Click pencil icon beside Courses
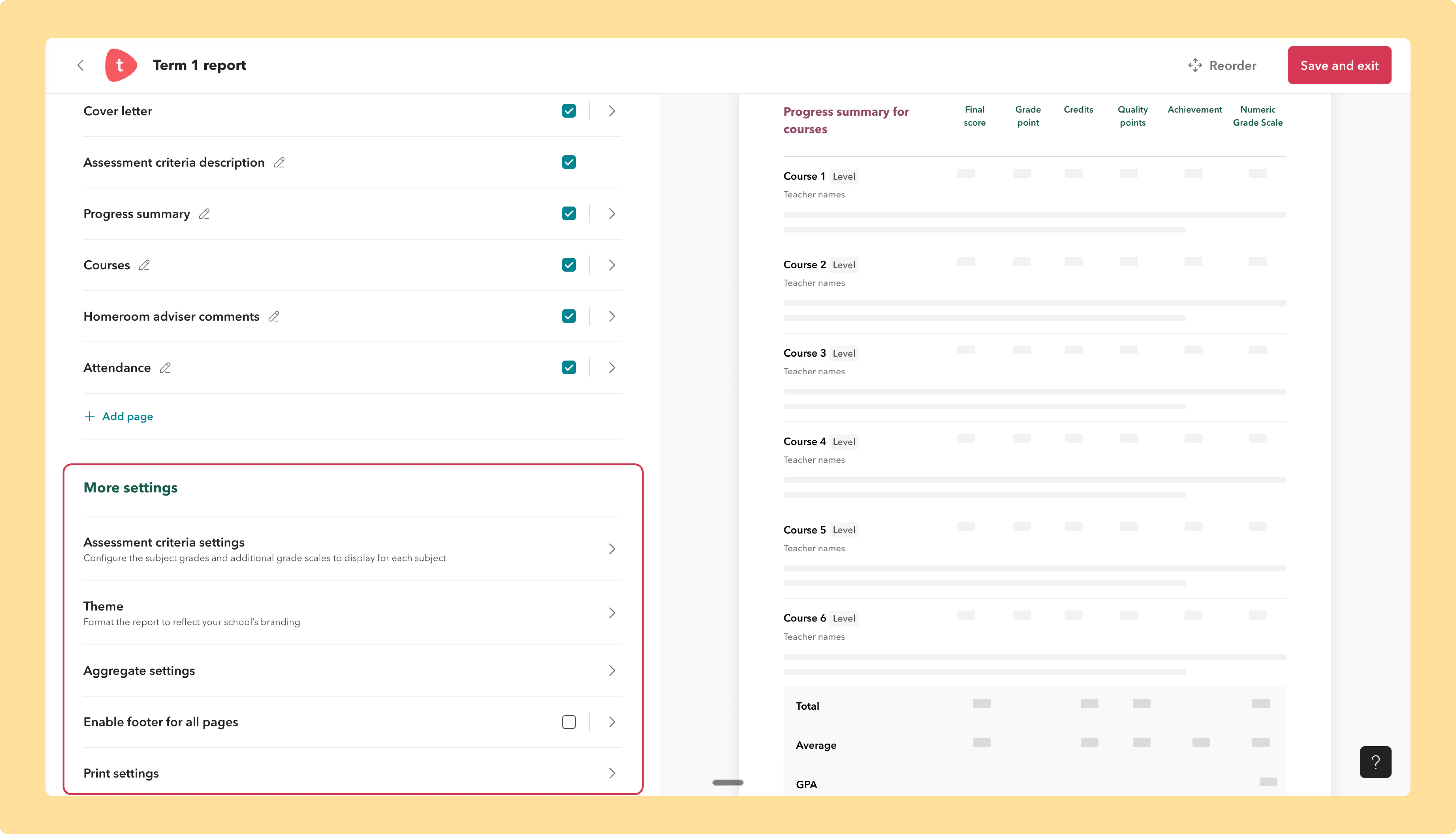This screenshot has width=1456, height=834. [144, 265]
